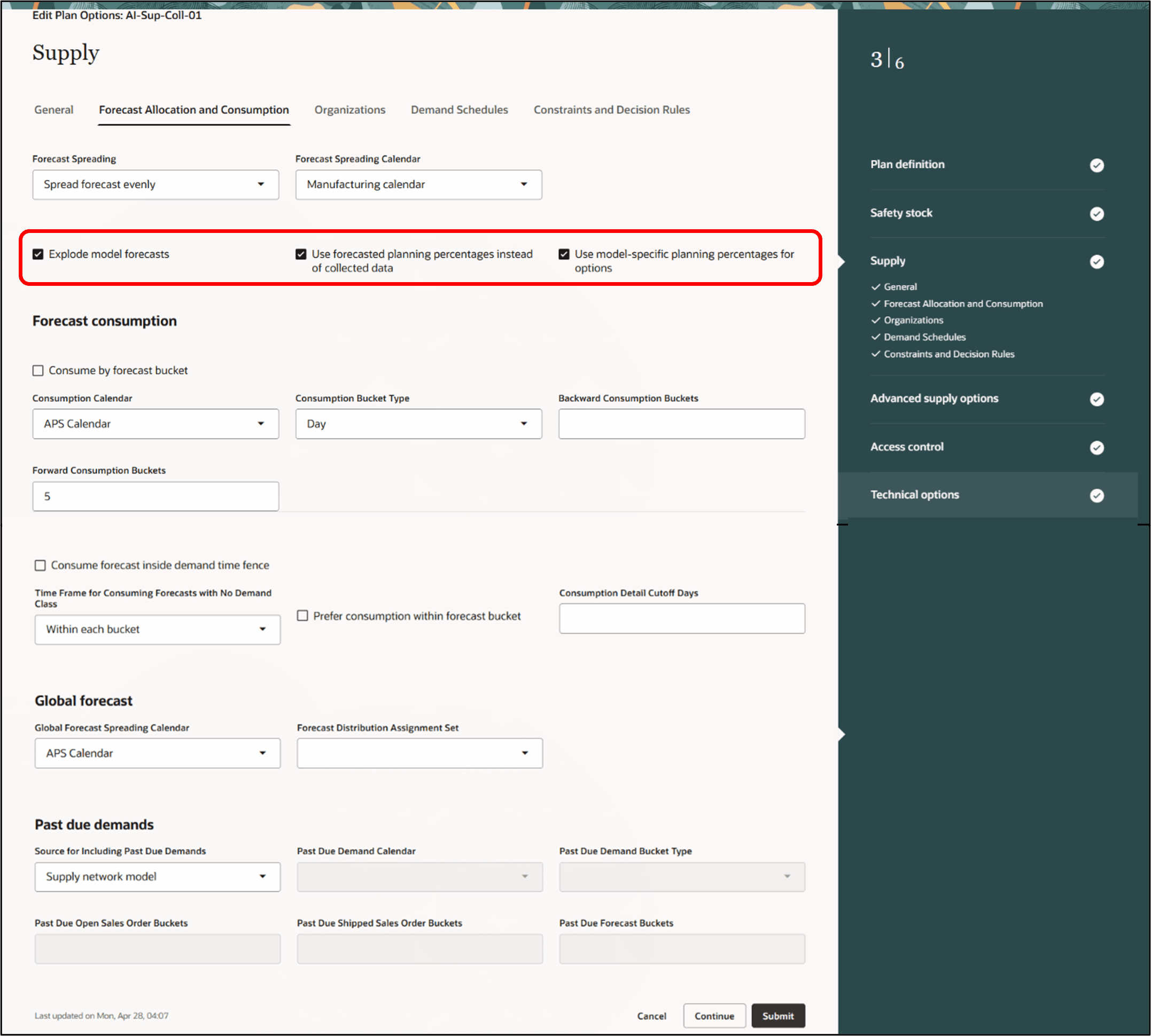Enable Consume by forecast bucket
This screenshot has height=1036, width=1151.
38,371
